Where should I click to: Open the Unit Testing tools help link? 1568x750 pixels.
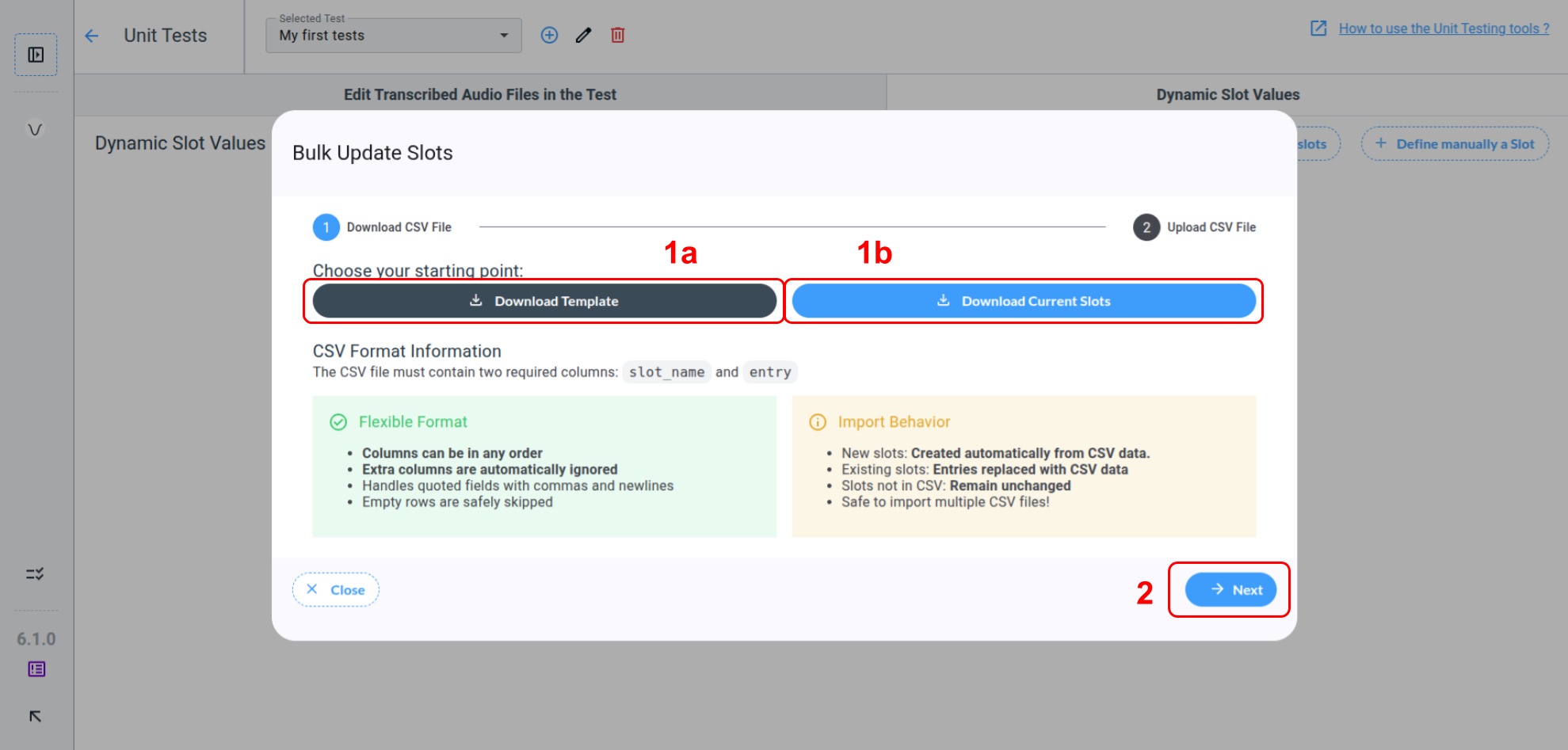click(x=1444, y=28)
